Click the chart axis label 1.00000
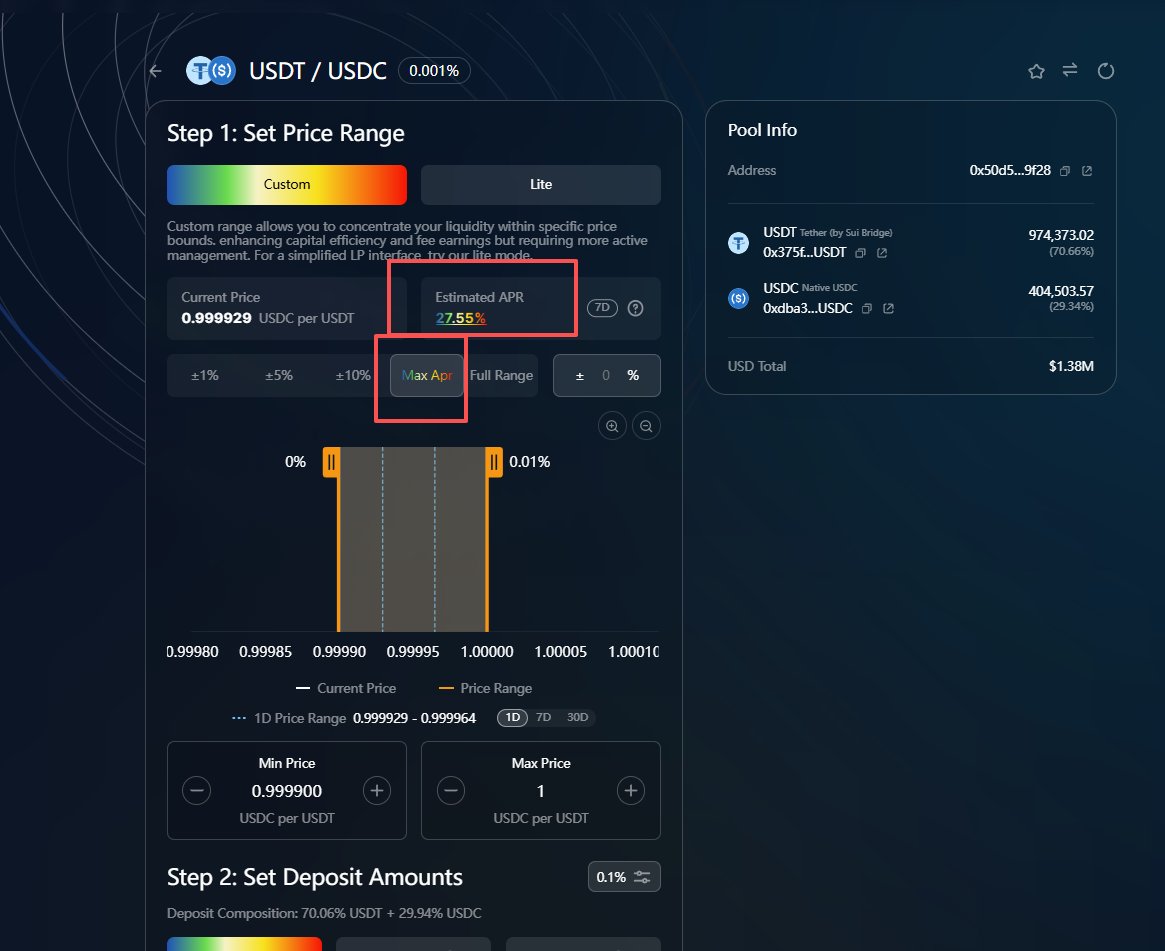Viewport: 1165px width, 951px height. 487,652
